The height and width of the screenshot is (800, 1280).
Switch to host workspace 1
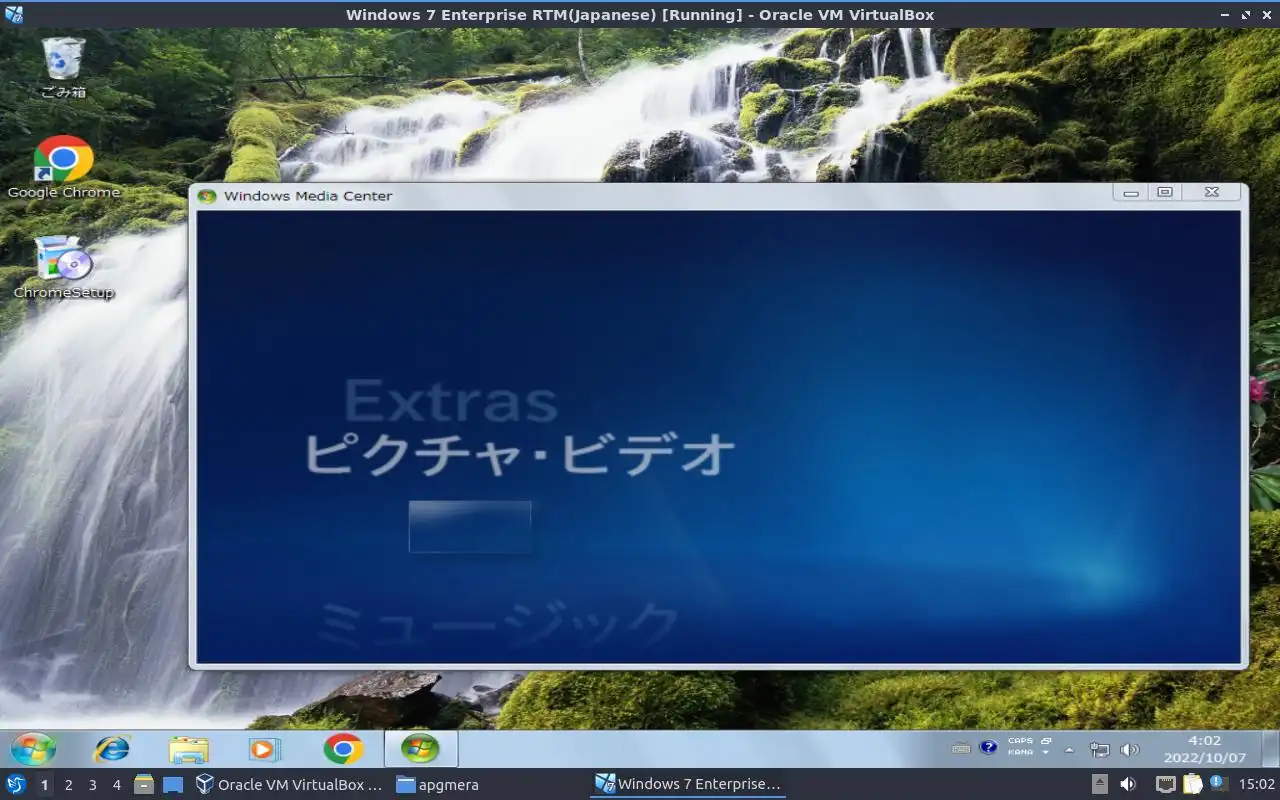coord(44,785)
